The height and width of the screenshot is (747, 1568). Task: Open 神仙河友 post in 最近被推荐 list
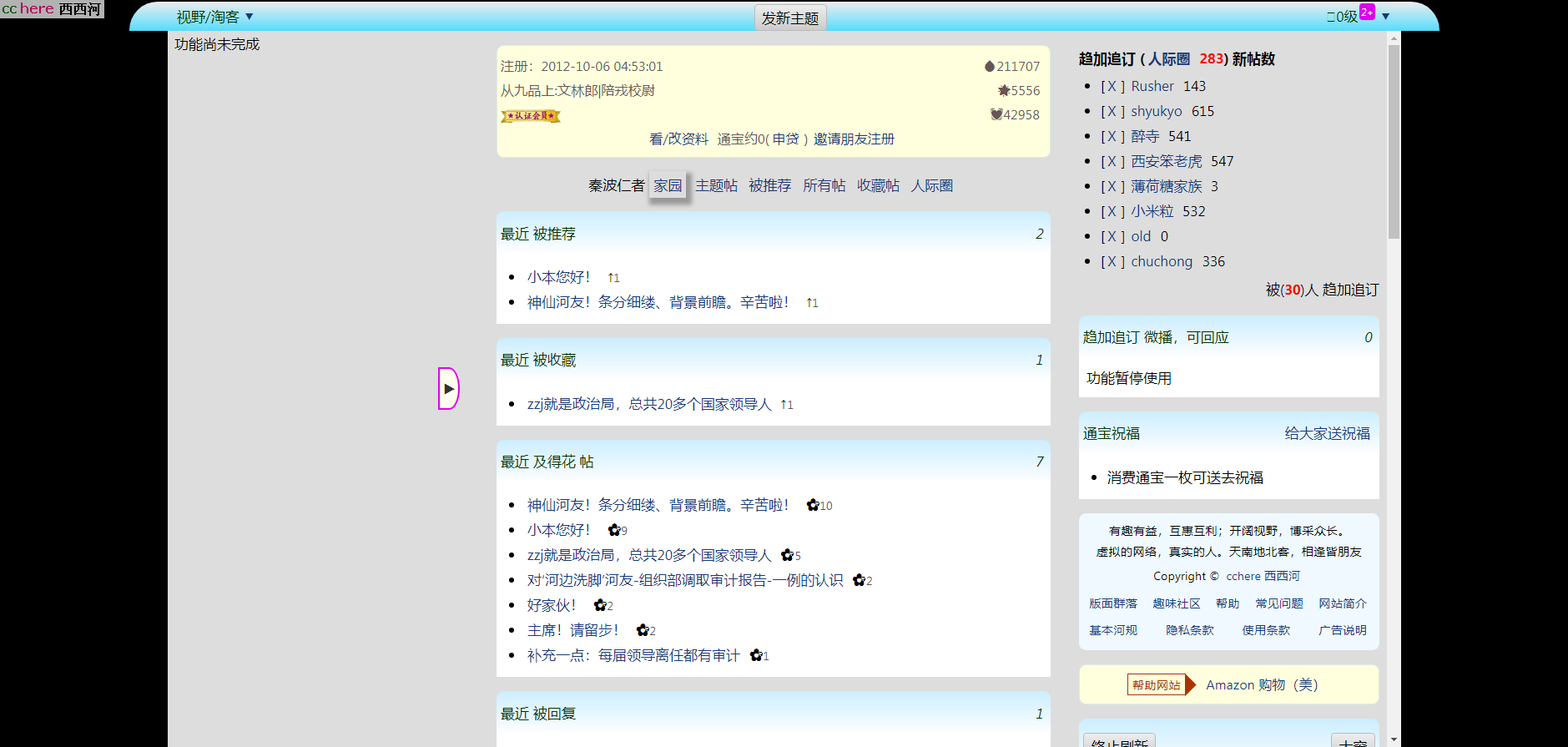658,302
